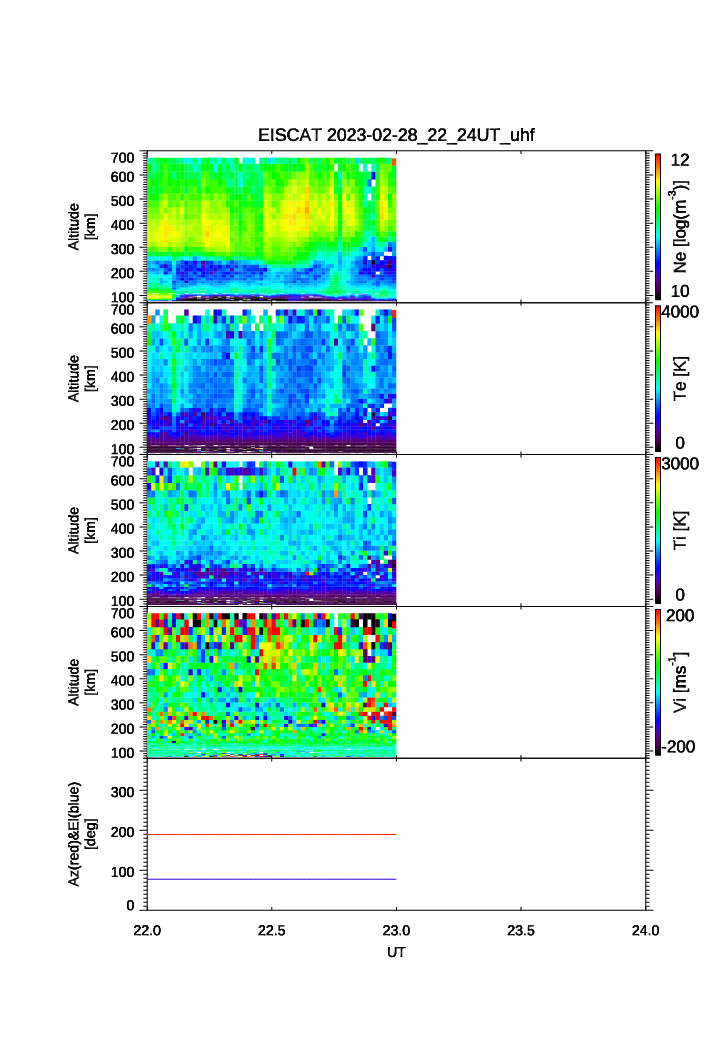
Task: Click the Ti ion temperature color bar
Action: pyautogui.click(x=658, y=530)
